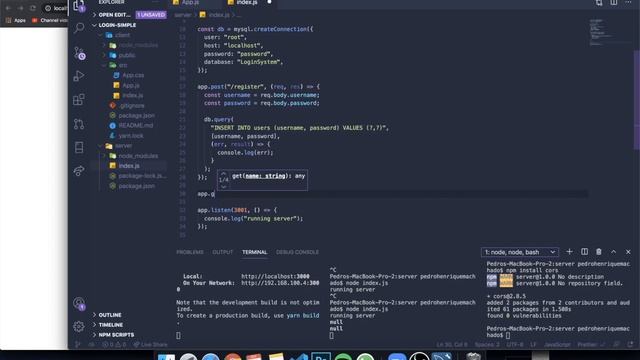Collapse the client folder
Image resolution: width=640 pixels, height=360 pixels.
[x=101, y=35]
